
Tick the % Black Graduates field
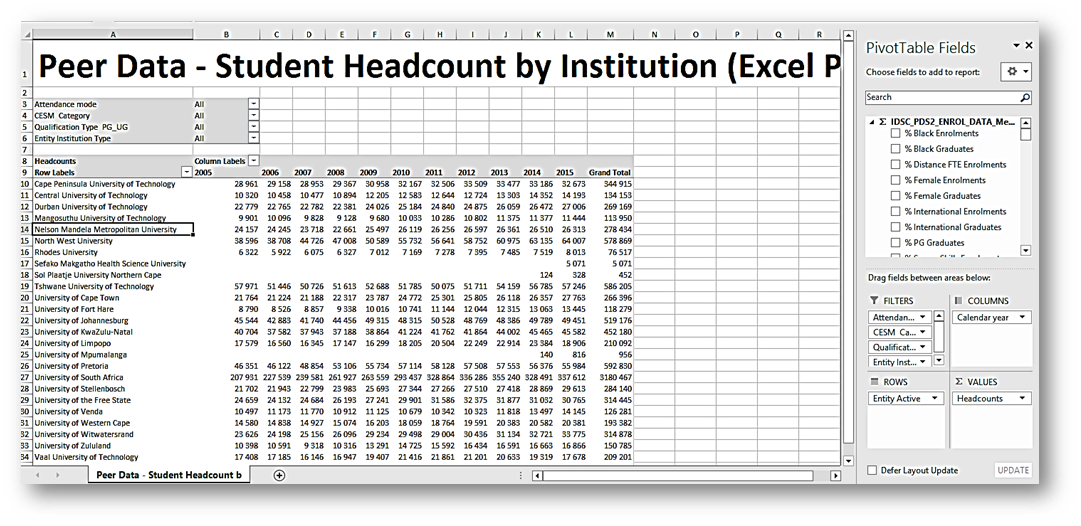896,149
